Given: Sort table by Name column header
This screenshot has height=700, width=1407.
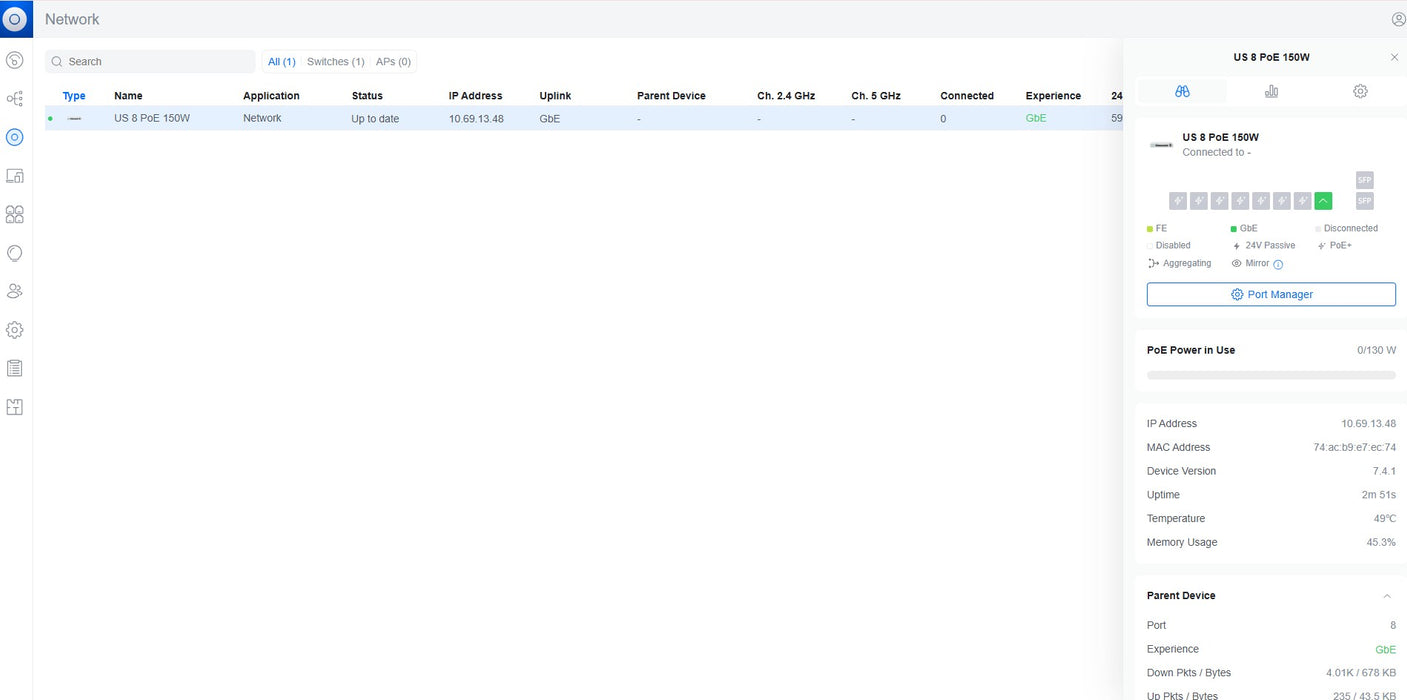Looking at the screenshot, I should coord(128,96).
